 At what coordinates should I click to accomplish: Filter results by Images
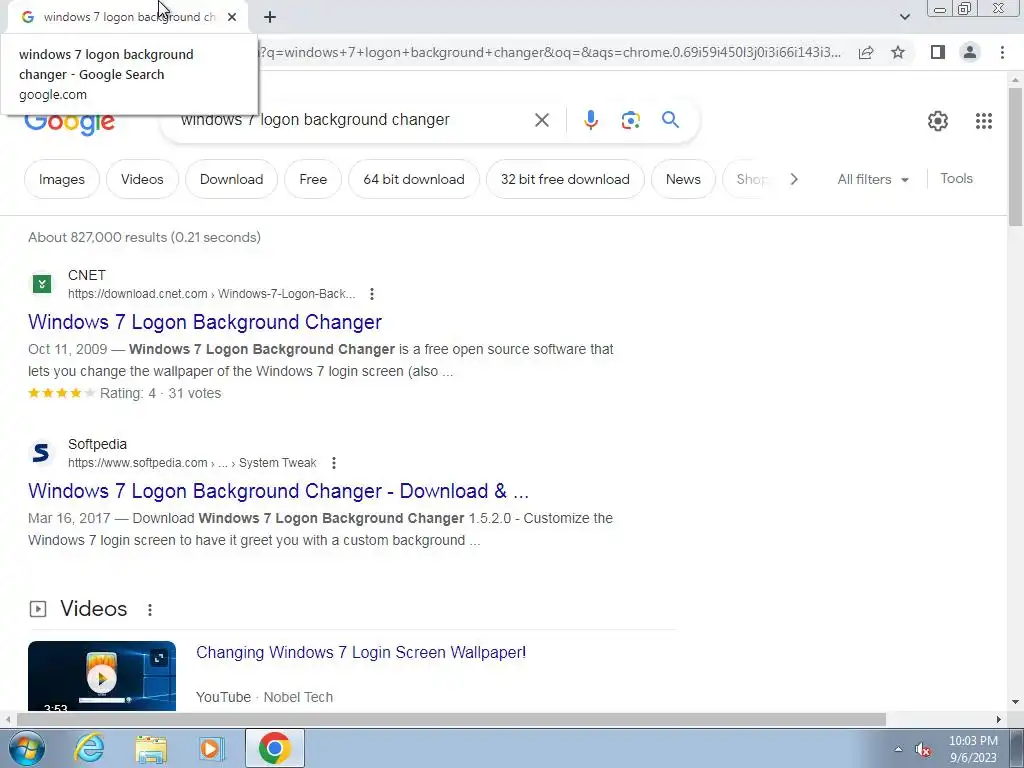[62, 179]
